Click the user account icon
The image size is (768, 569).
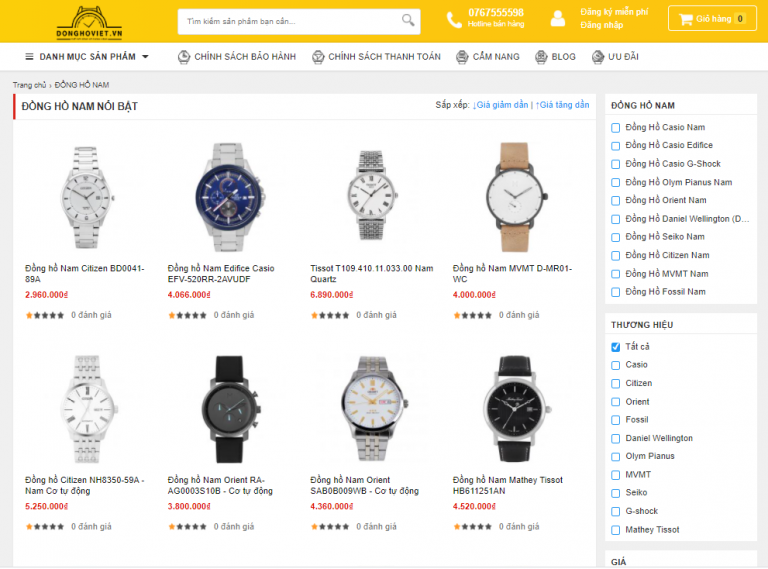(557, 19)
